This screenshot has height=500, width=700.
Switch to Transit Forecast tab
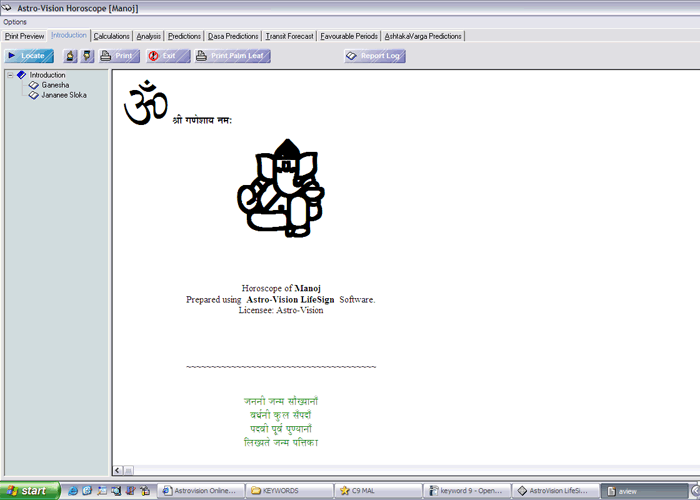click(x=290, y=36)
